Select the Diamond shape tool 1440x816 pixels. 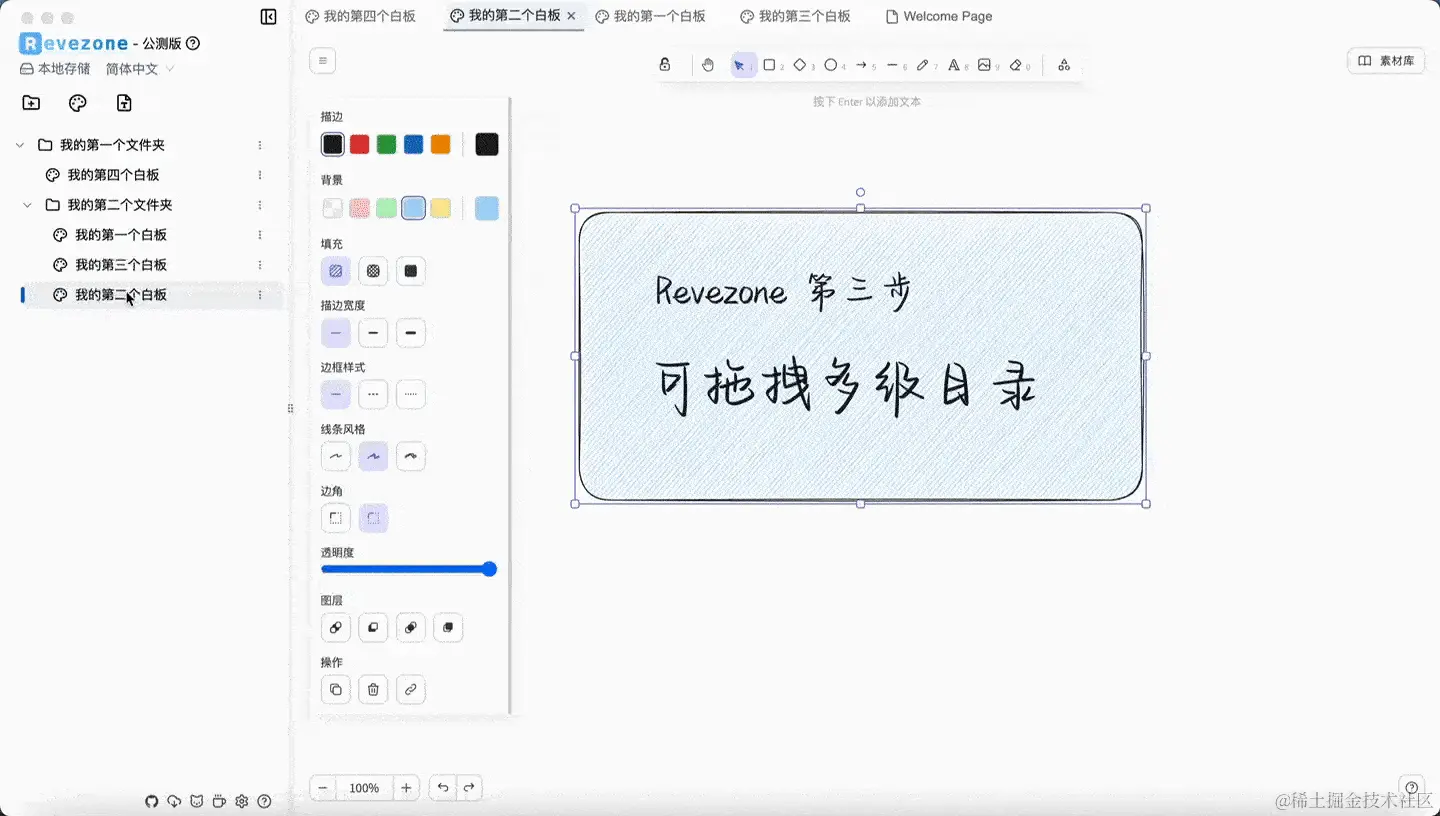[x=800, y=65]
